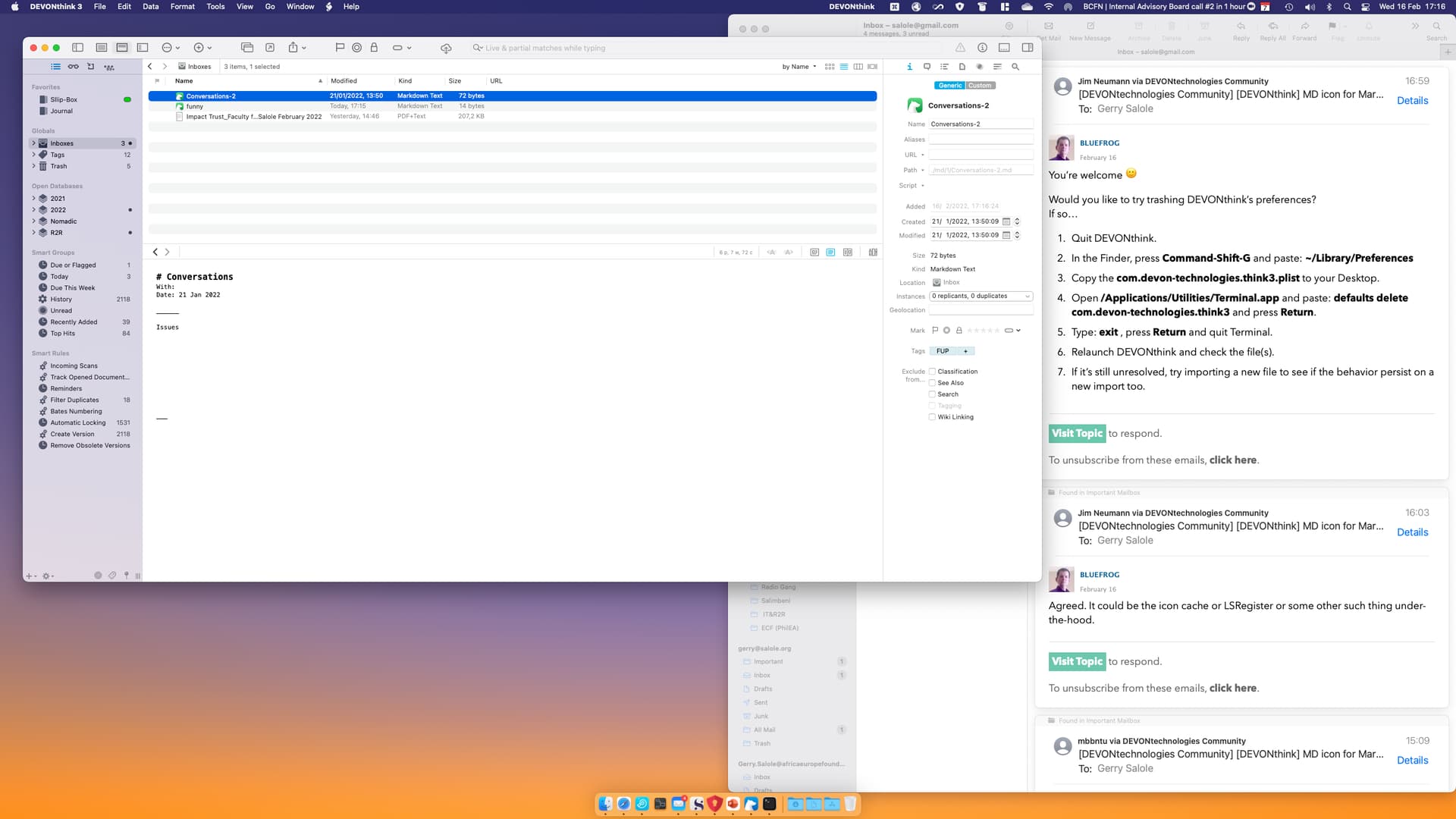Open the Tools menu
The width and height of the screenshot is (1456, 819).
pos(215,6)
